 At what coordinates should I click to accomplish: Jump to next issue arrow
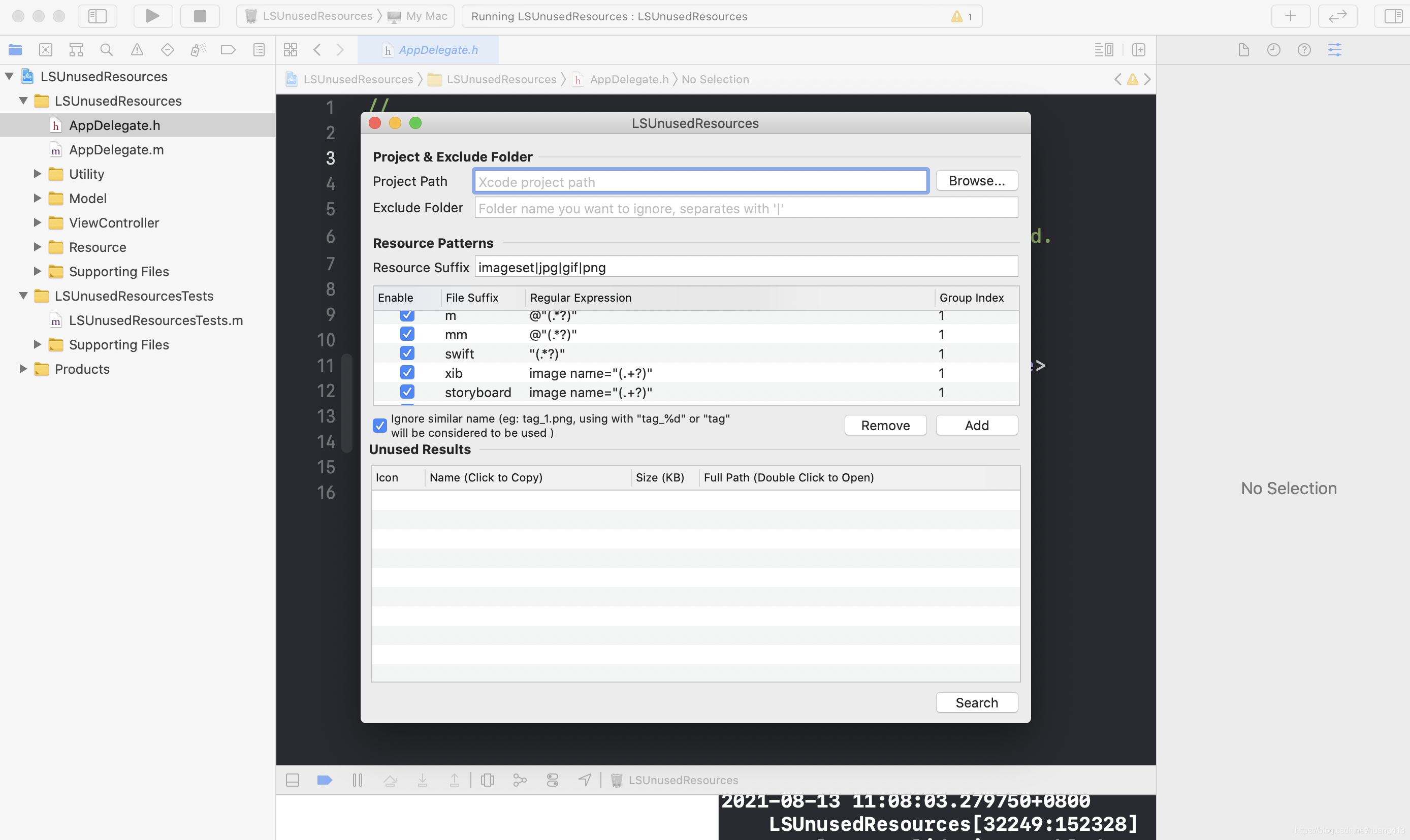tap(1147, 79)
